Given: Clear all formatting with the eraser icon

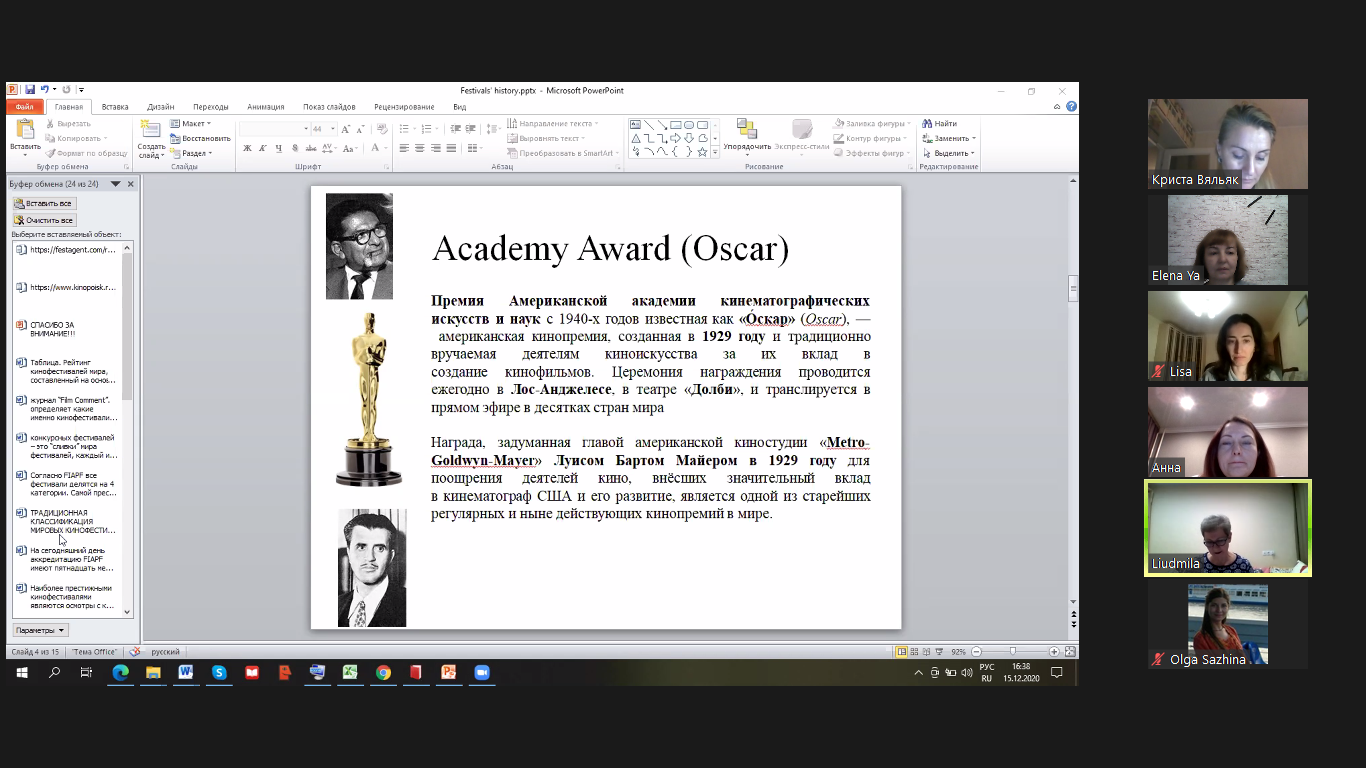Looking at the screenshot, I should (x=381, y=129).
